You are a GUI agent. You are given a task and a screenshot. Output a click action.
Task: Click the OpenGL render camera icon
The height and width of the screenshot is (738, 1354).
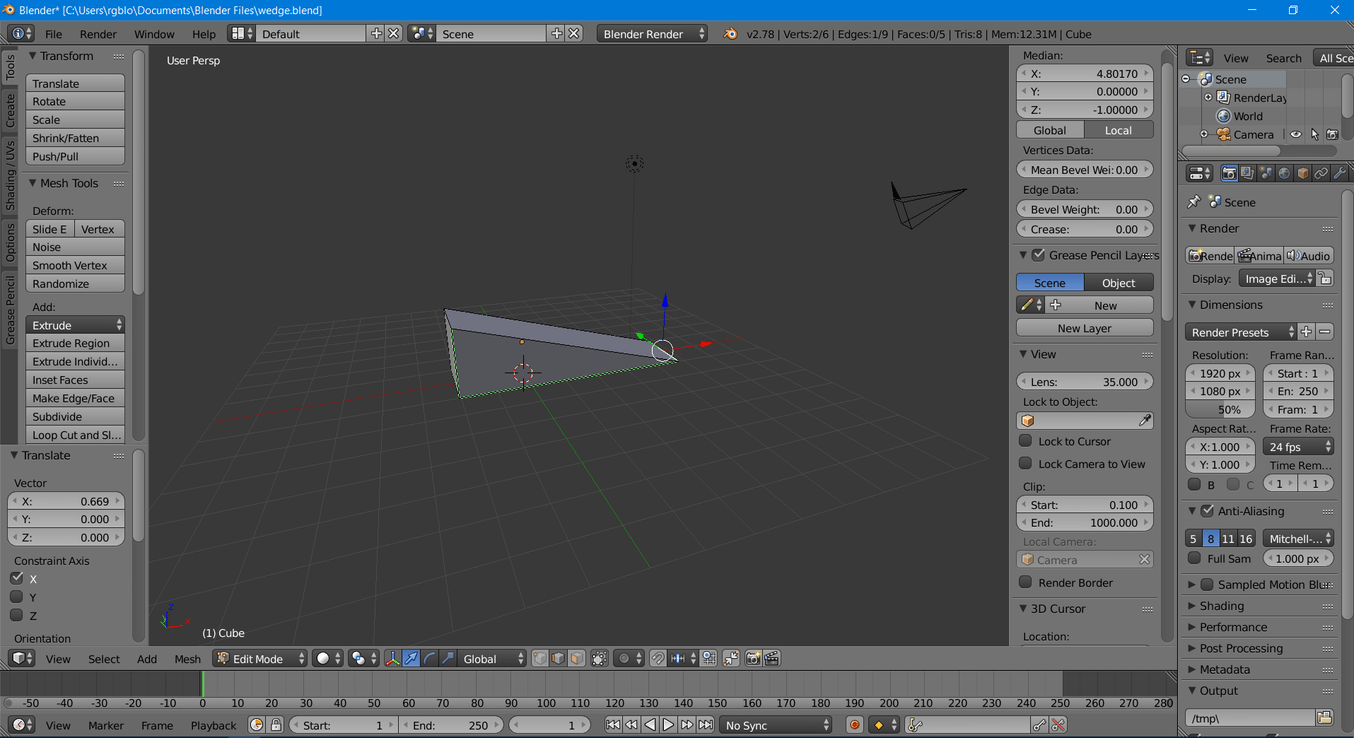coord(753,658)
